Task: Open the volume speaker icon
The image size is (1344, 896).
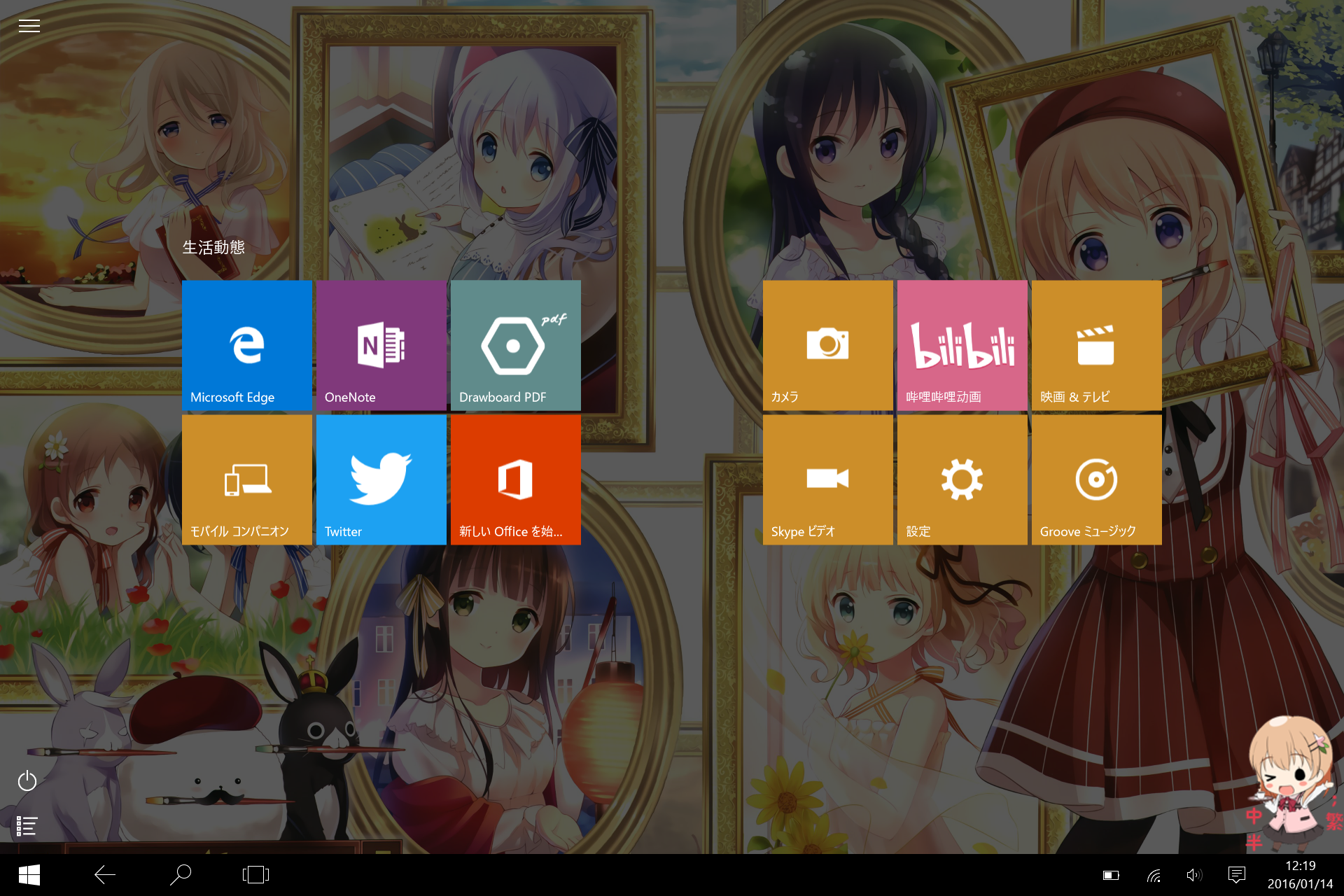Action: click(x=1194, y=875)
